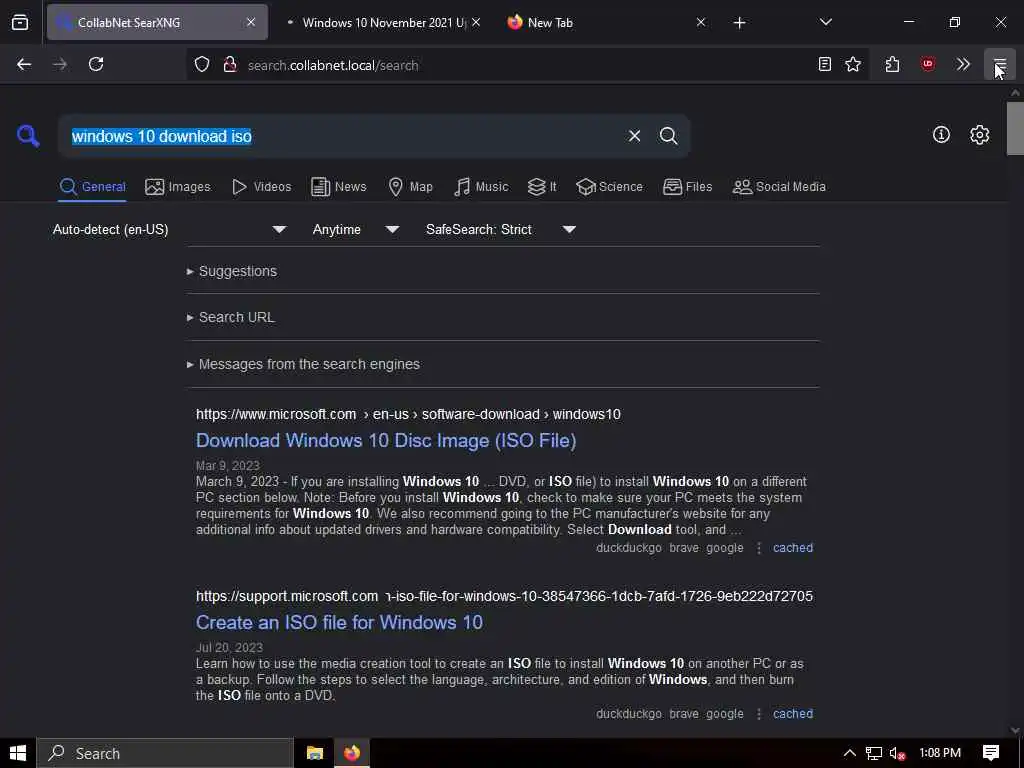Bookmark this page with the star icon
This screenshot has width=1024, height=768.
coord(853,65)
